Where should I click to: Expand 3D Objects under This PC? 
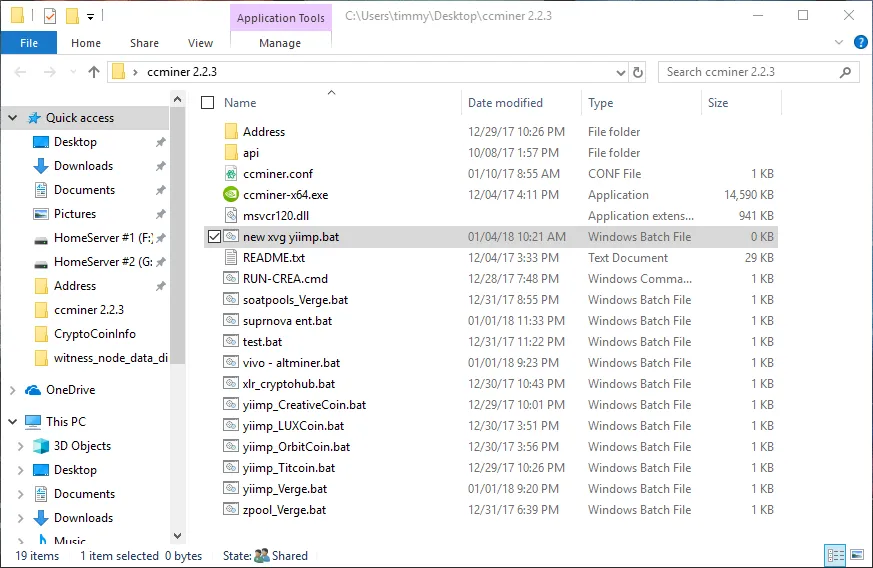[x=21, y=446]
